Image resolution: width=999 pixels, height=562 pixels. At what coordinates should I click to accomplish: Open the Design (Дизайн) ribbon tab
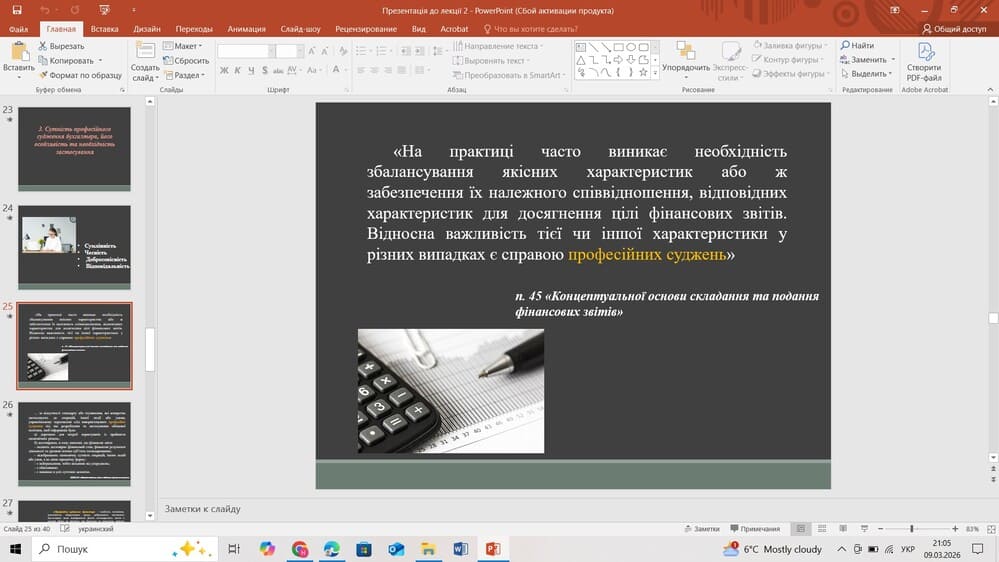point(146,29)
